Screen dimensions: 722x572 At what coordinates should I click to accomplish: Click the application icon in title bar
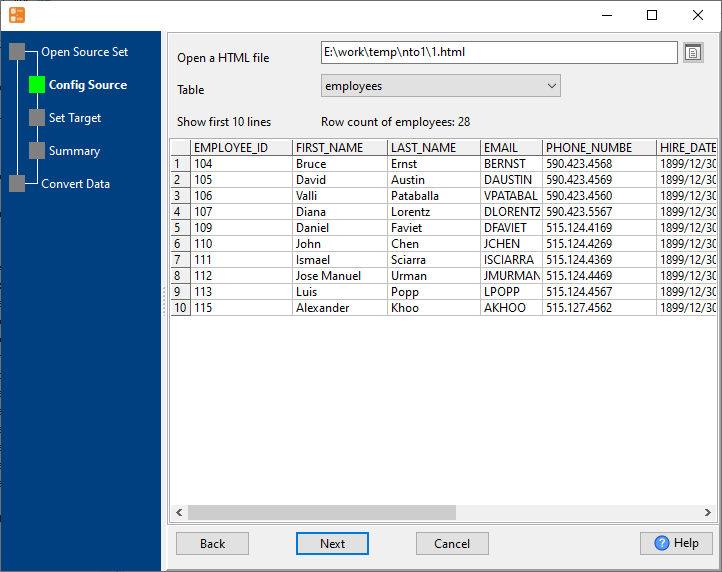[17, 15]
